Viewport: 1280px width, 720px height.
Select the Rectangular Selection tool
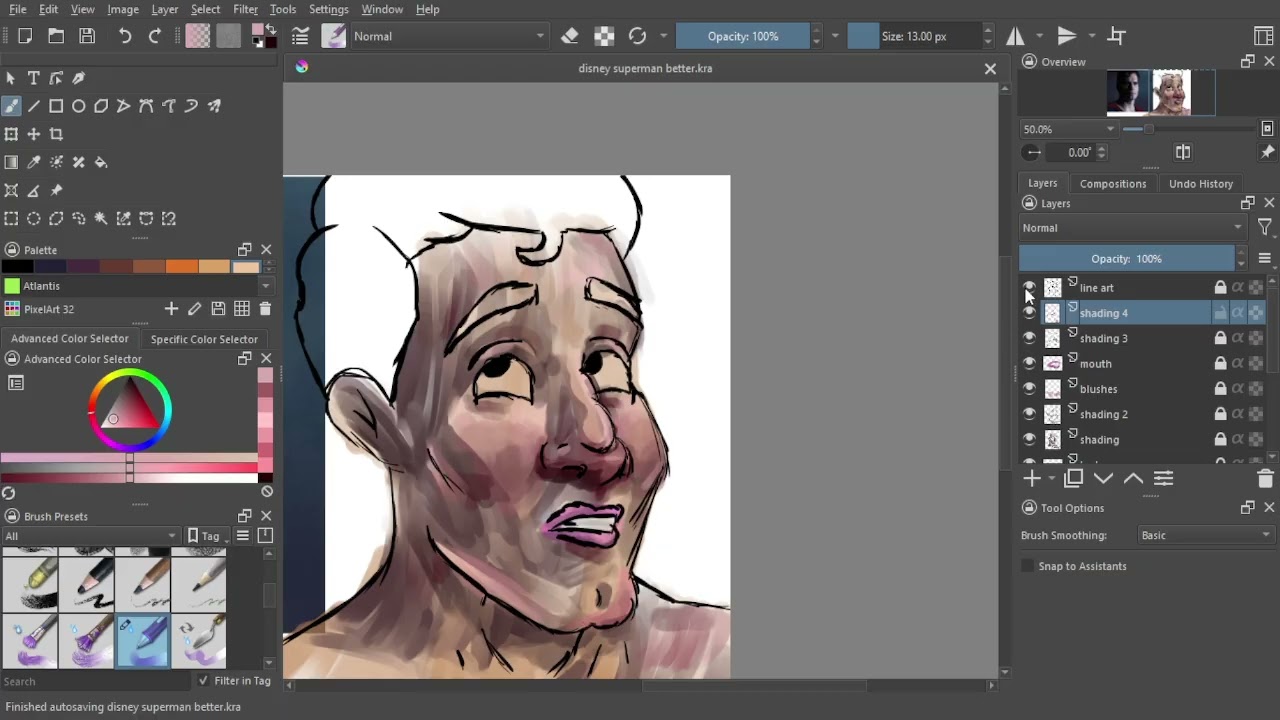[11, 218]
